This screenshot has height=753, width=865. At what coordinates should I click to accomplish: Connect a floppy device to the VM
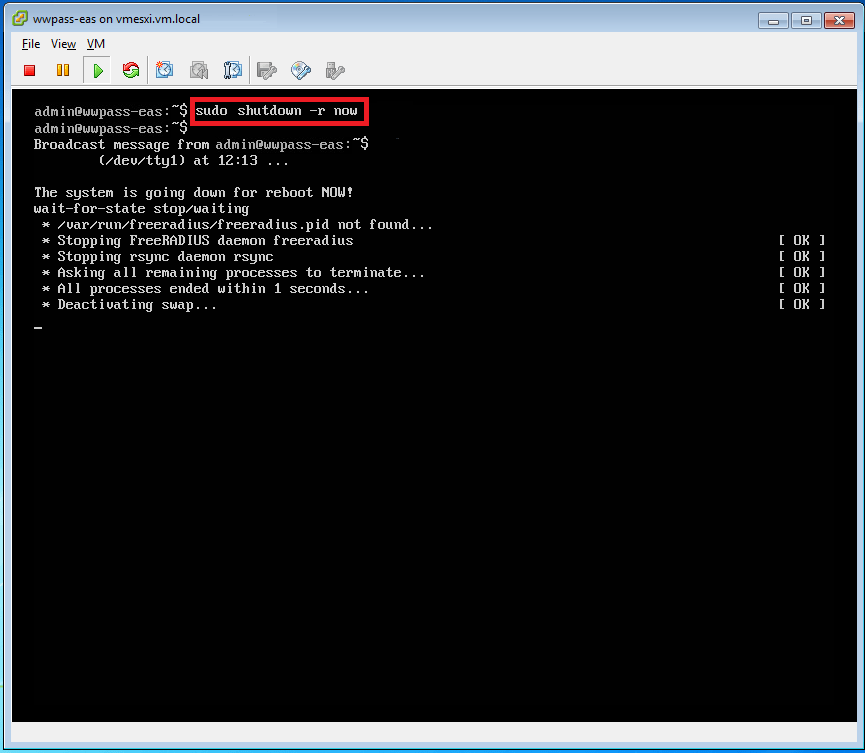(x=267, y=70)
